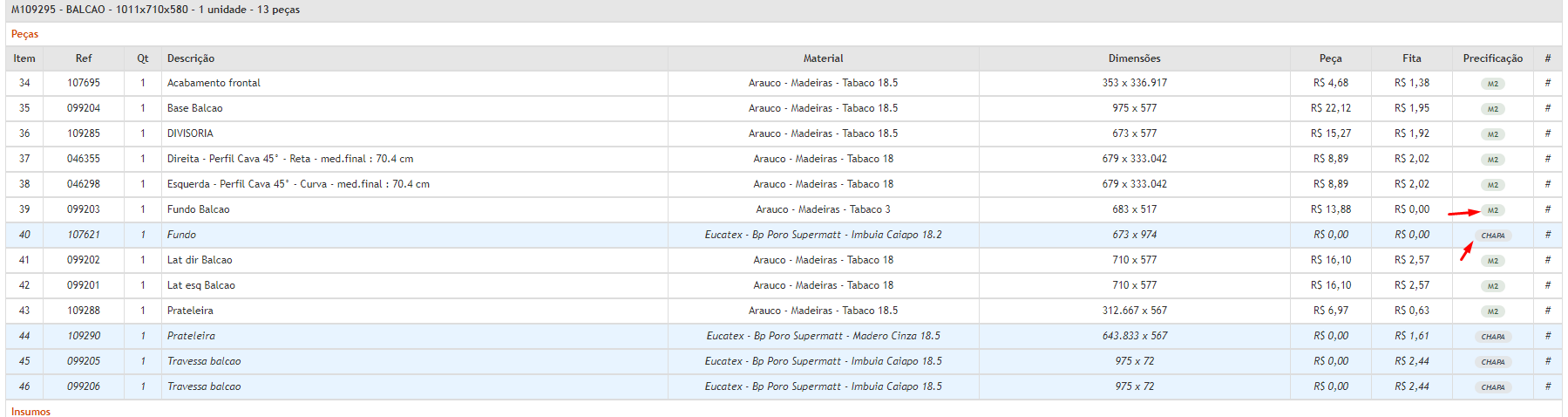Image resolution: width=1568 pixels, height=417 pixels.
Task: Click the M2 badge on Fundo Balcao row
Action: 1492,210
